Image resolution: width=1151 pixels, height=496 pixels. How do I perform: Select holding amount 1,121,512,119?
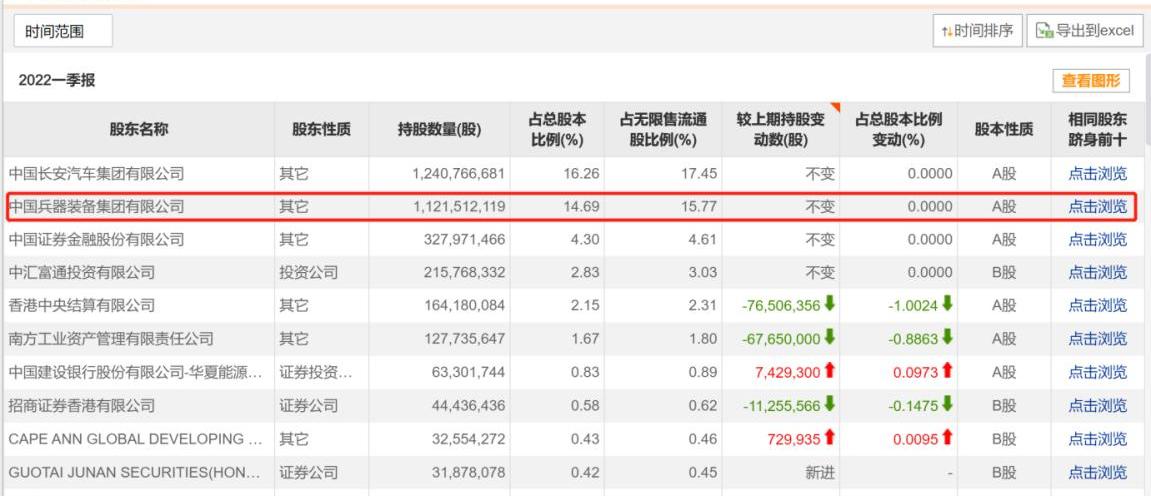pos(459,207)
